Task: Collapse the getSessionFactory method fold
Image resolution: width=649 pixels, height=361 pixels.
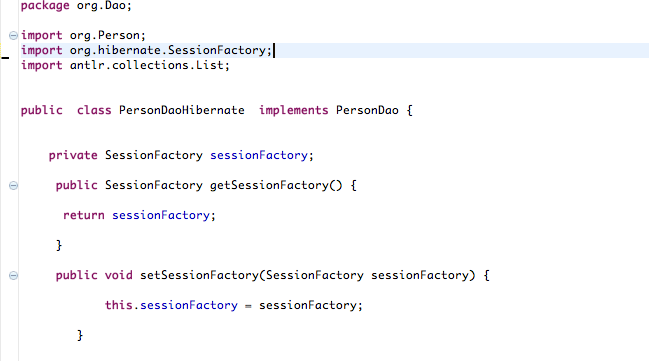Action: pos(13,185)
